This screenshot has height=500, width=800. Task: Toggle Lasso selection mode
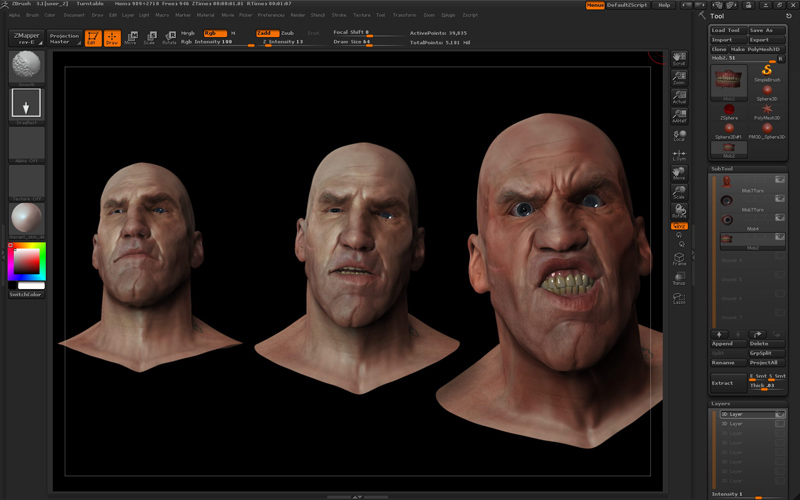(679, 298)
